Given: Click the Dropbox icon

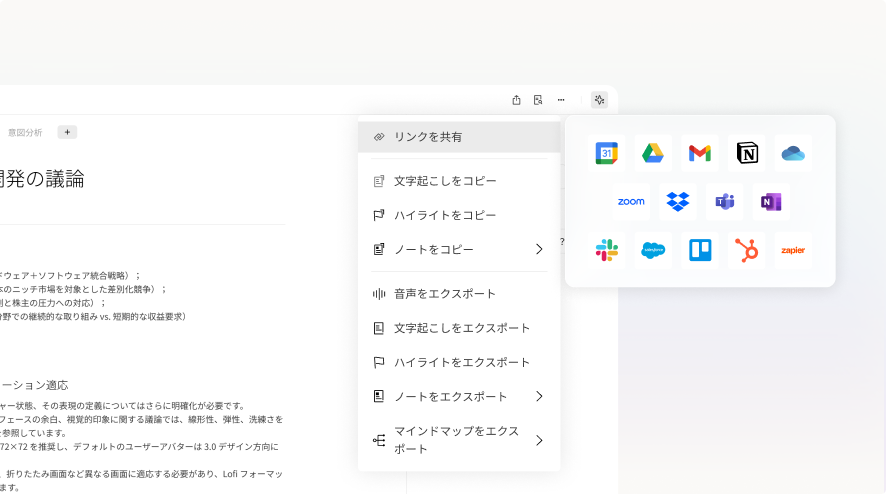Looking at the screenshot, I should (x=678, y=202).
